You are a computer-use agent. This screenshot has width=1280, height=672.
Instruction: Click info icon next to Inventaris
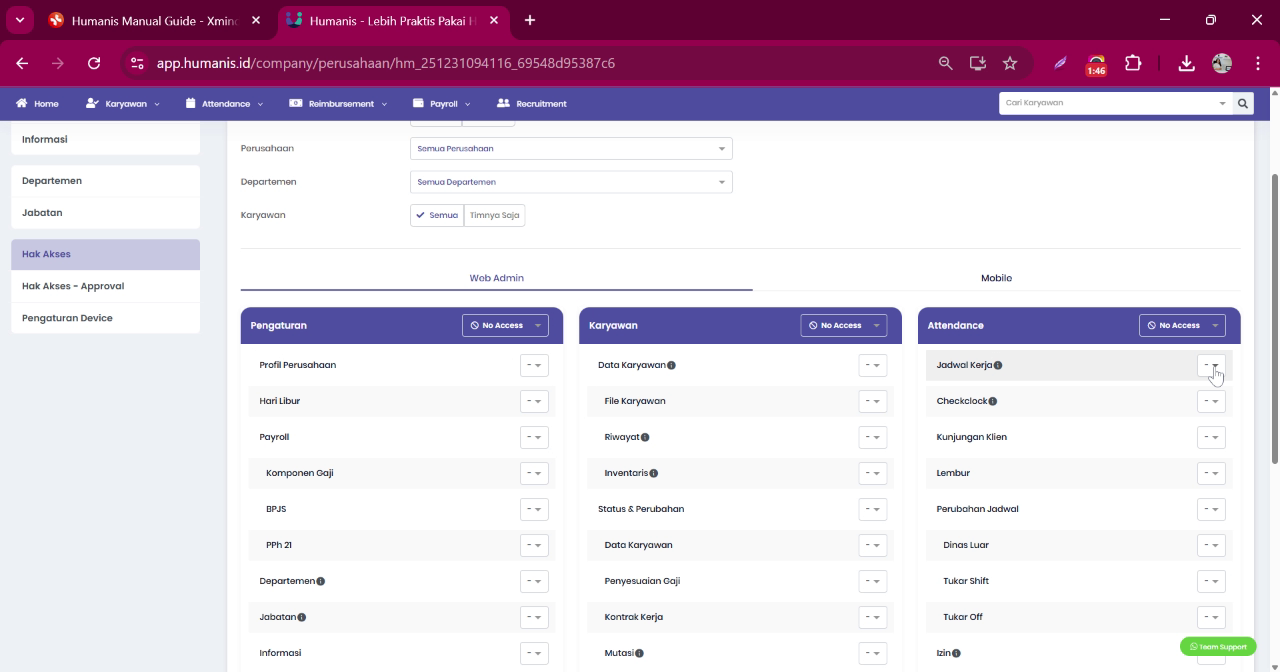click(653, 473)
